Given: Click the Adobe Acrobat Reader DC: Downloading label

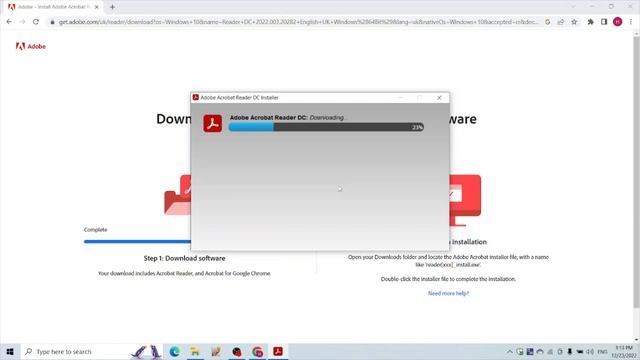Looking at the screenshot, I should pos(288,118).
